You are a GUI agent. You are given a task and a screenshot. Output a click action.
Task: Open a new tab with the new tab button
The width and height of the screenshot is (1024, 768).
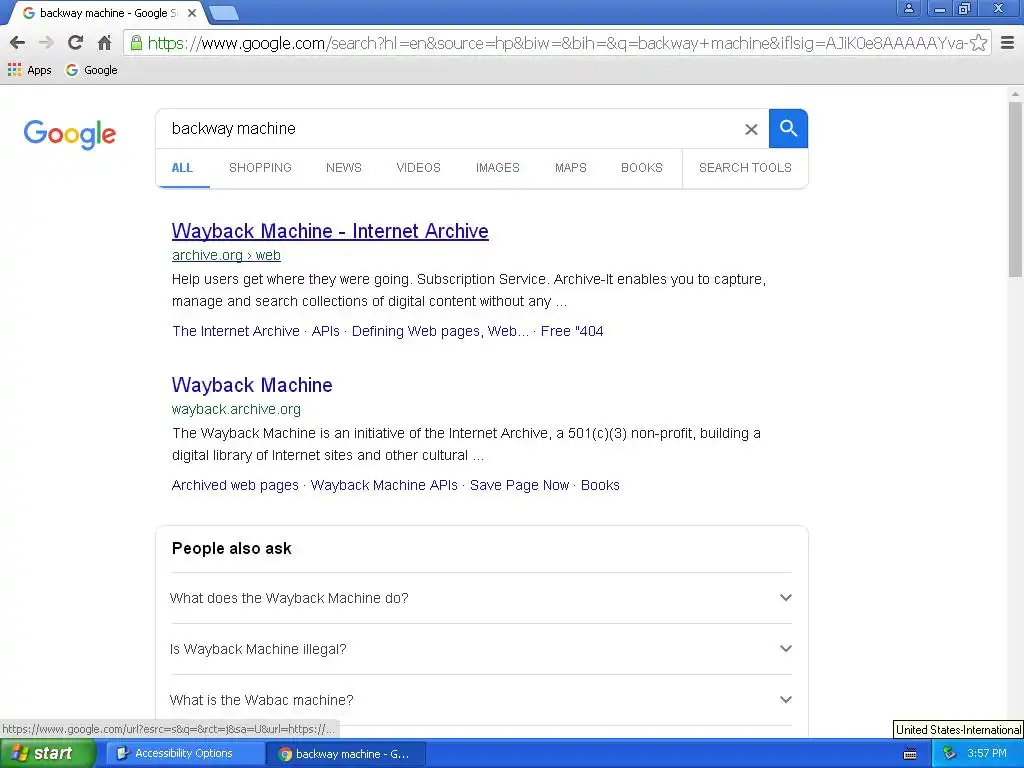(x=224, y=13)
